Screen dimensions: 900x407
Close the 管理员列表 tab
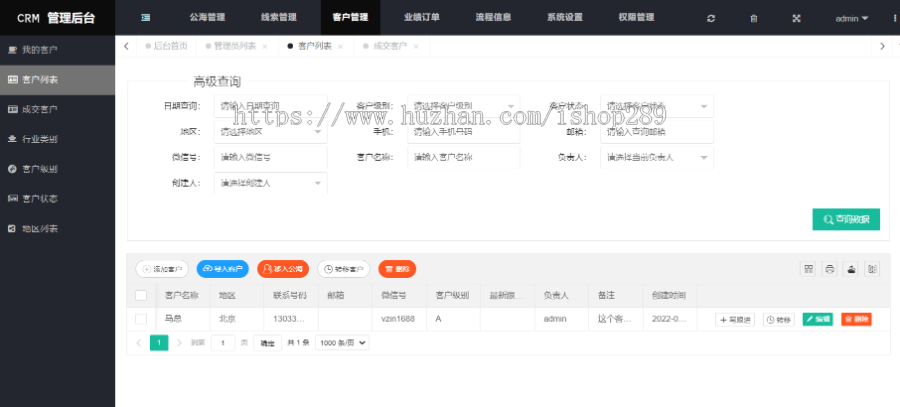(264, 46)
